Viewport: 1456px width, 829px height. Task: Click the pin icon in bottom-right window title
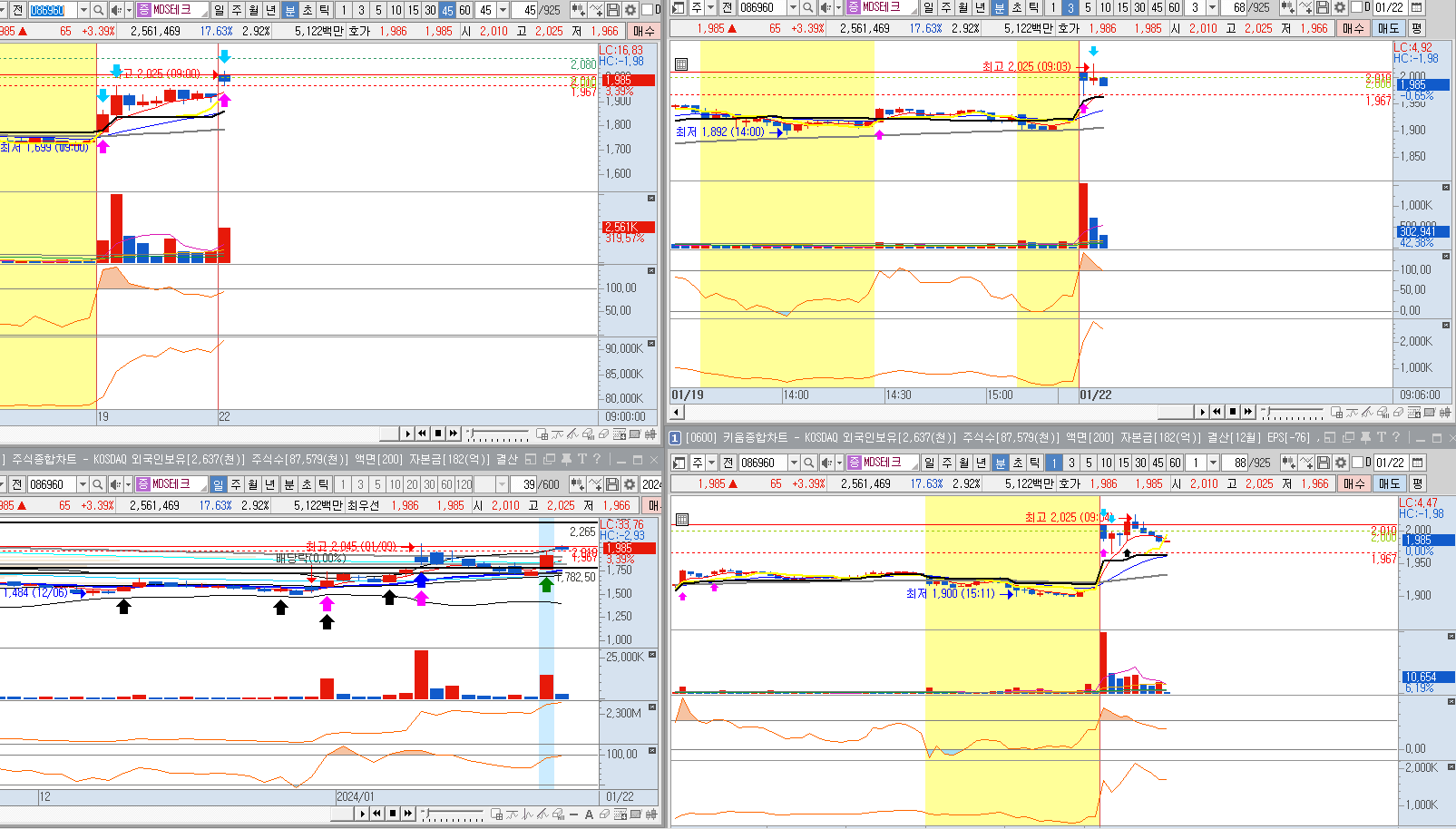point(1365,437)
